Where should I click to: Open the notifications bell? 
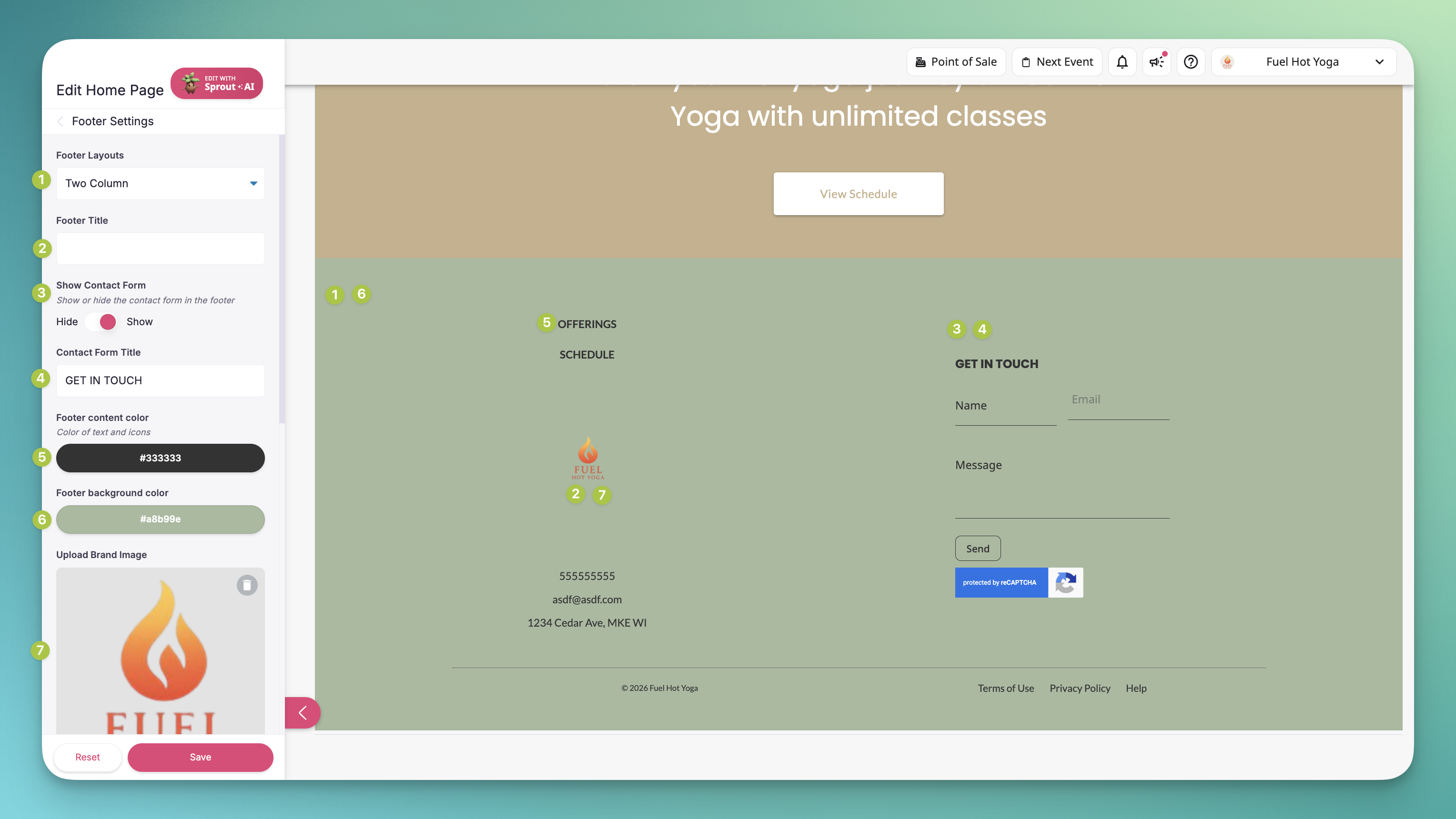click(1122, 61)
